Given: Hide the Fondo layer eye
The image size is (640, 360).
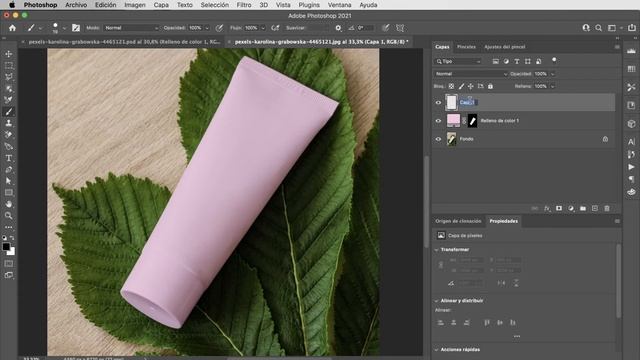Looking at the screenshot, I should tap(438, 139).
